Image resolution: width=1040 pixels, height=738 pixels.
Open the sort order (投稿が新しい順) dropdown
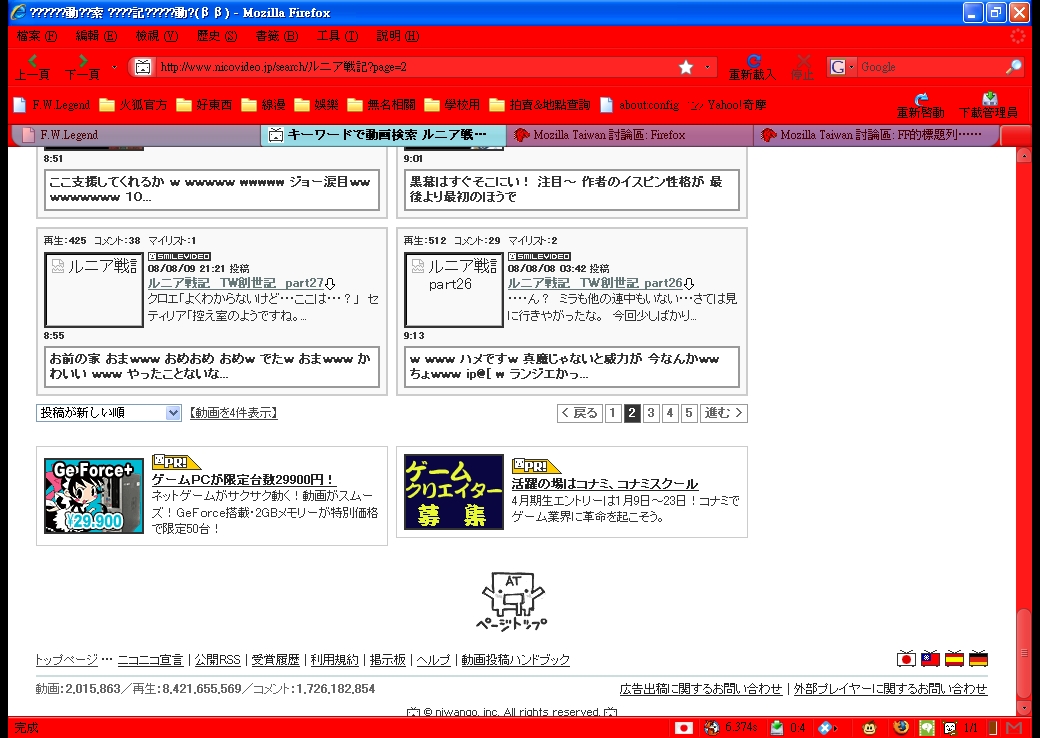pyautogui.click(x=109, y=413)
